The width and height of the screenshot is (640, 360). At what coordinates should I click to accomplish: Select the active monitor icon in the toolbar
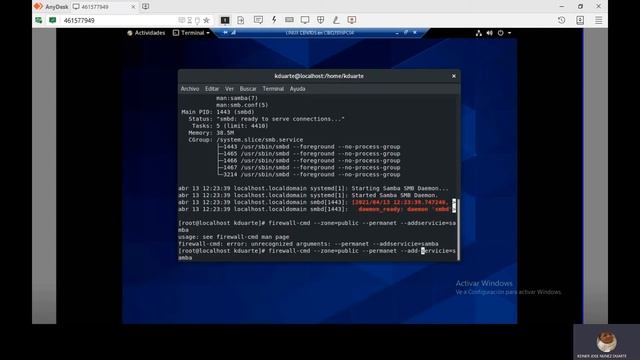225,20
